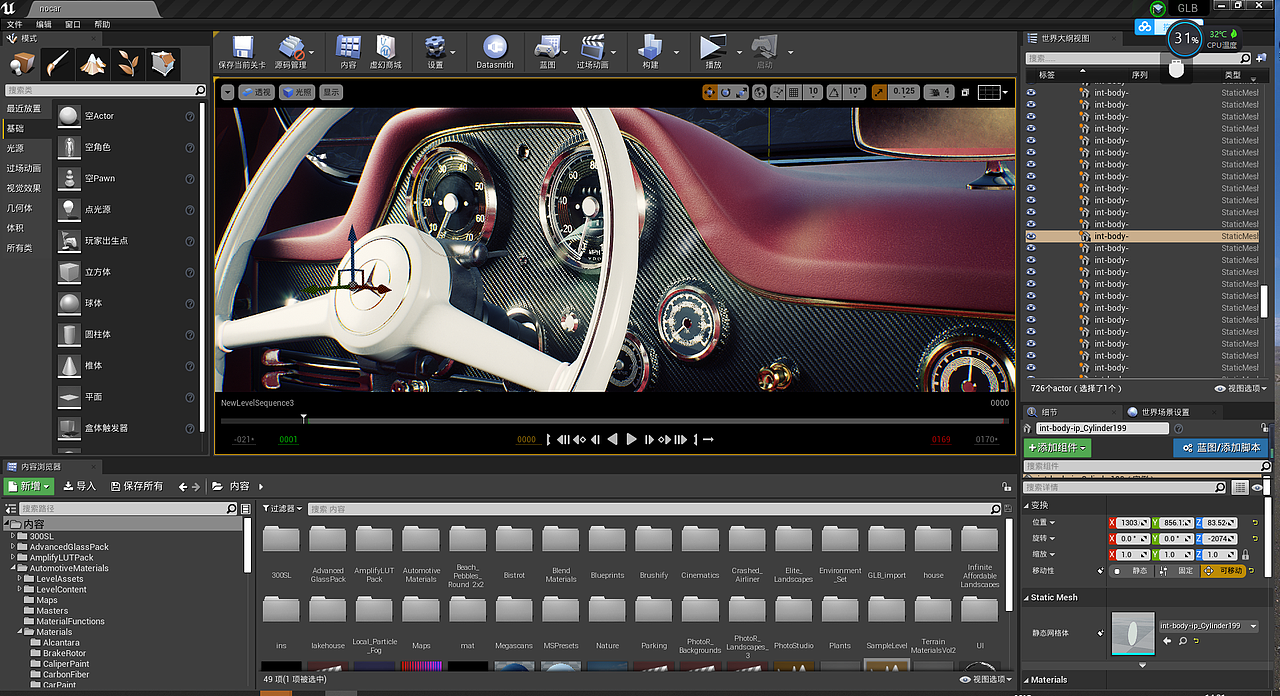
Task: Set mobility to Static (静态)
Action: coord(1131,571)
